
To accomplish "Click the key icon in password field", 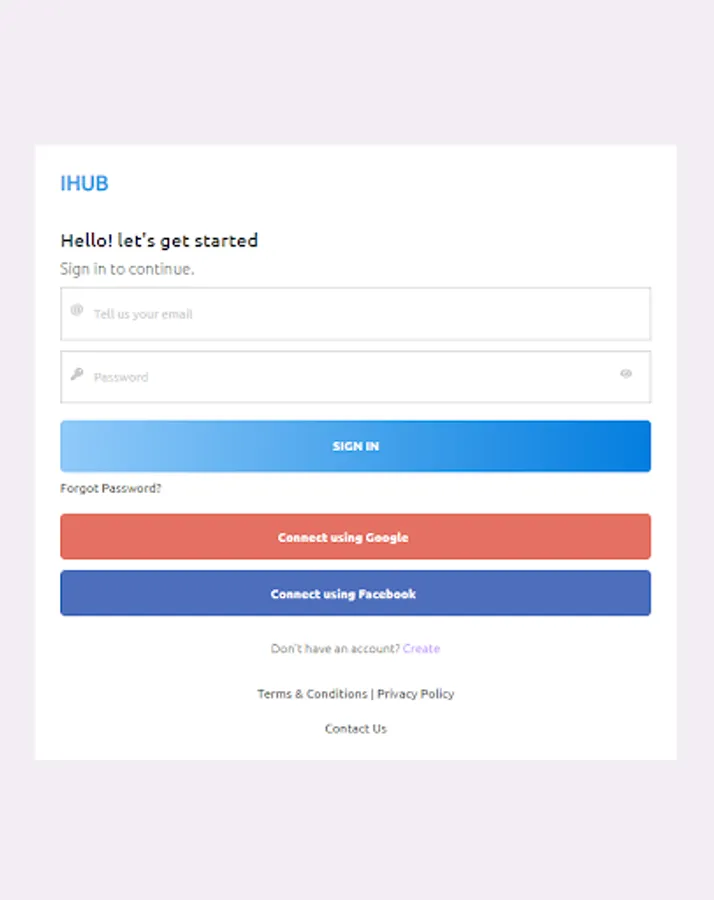I will [77, 374].
